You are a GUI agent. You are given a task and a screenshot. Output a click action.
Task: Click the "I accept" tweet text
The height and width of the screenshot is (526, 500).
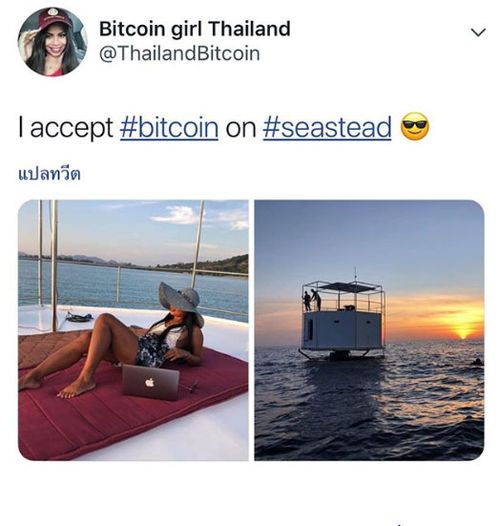coord(66,127)
